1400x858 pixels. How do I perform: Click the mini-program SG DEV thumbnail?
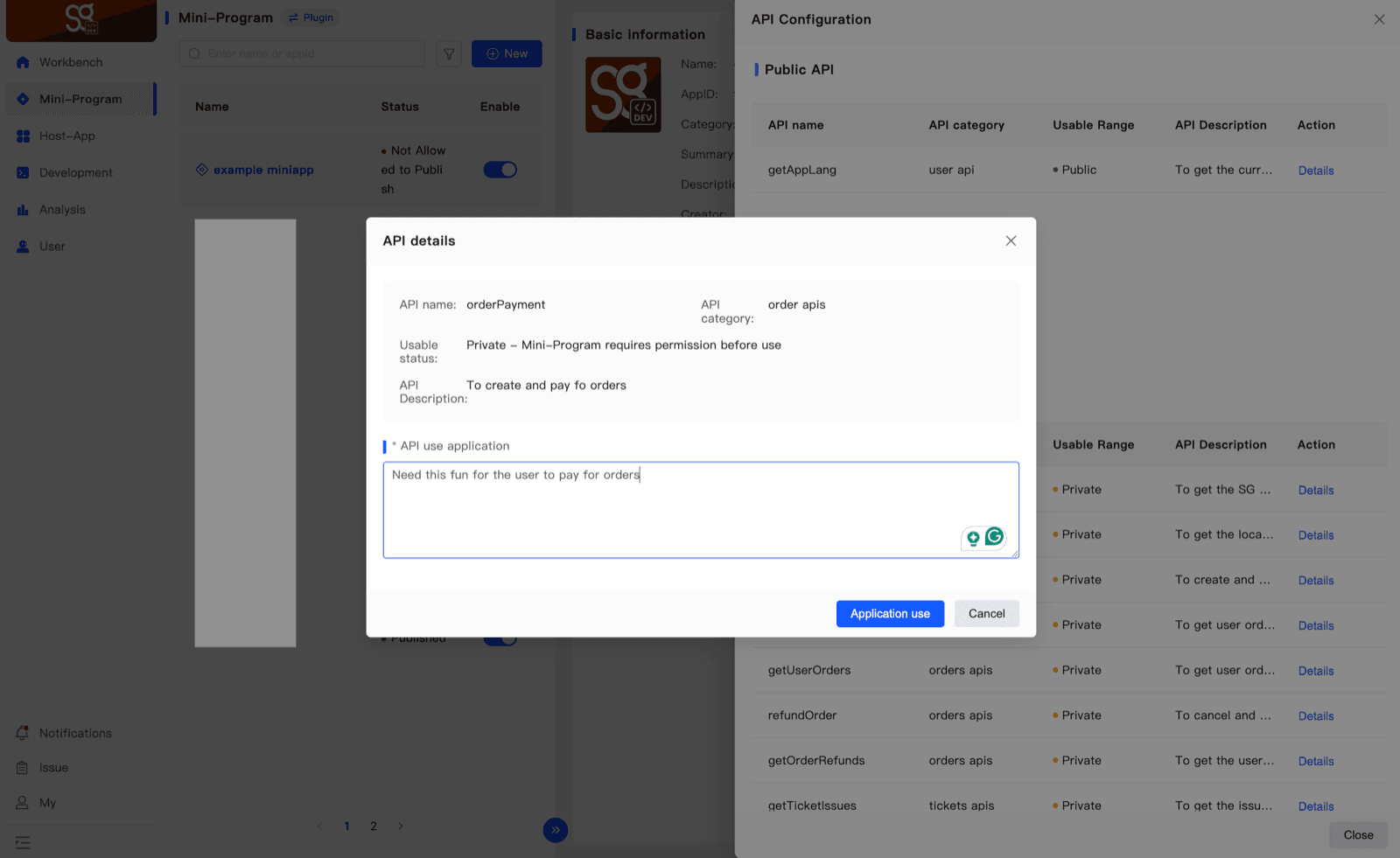click(x=623, y=94)
